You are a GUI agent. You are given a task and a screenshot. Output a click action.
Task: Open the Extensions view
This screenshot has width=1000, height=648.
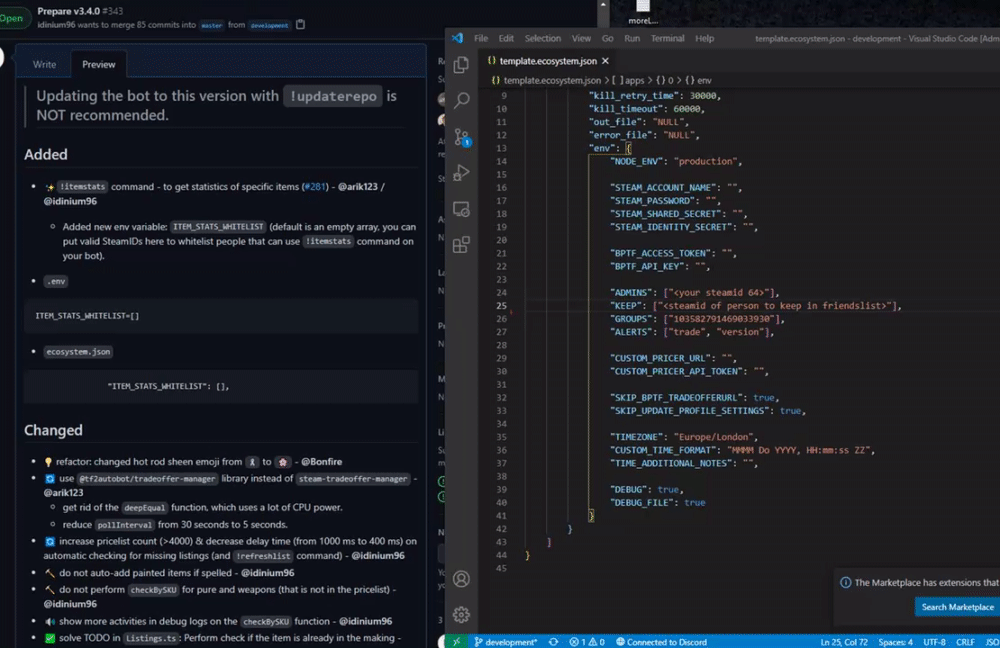point(461,245)
